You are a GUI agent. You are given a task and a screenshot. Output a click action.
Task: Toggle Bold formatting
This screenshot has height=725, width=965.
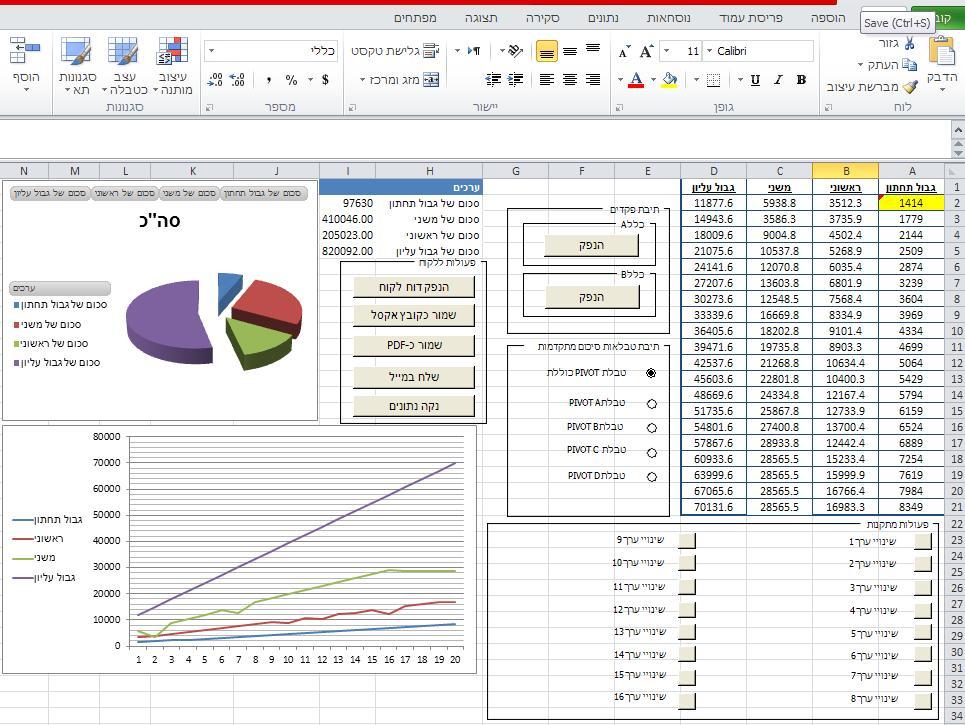tap(801, 80)
